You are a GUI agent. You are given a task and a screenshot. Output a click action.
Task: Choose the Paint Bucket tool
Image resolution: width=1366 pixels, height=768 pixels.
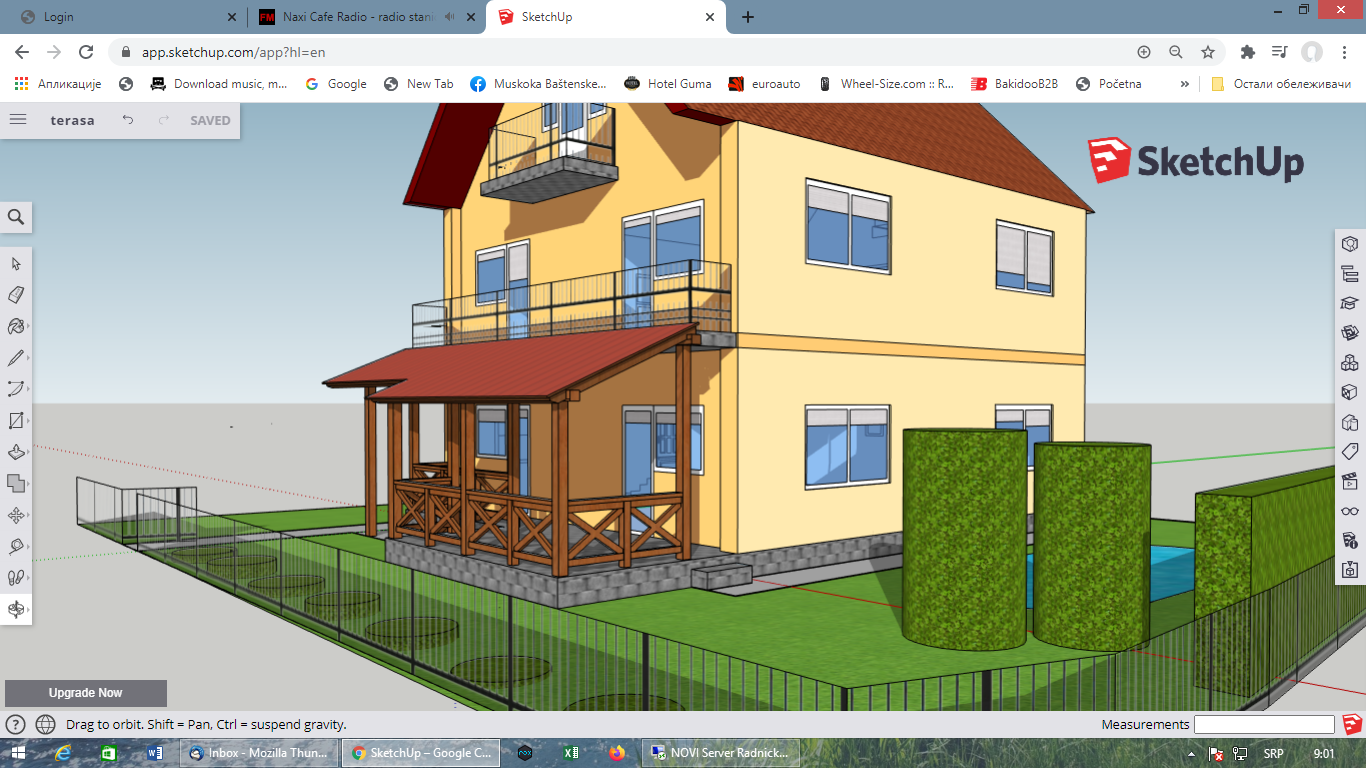pyautogui.click(x=16, y=327)
